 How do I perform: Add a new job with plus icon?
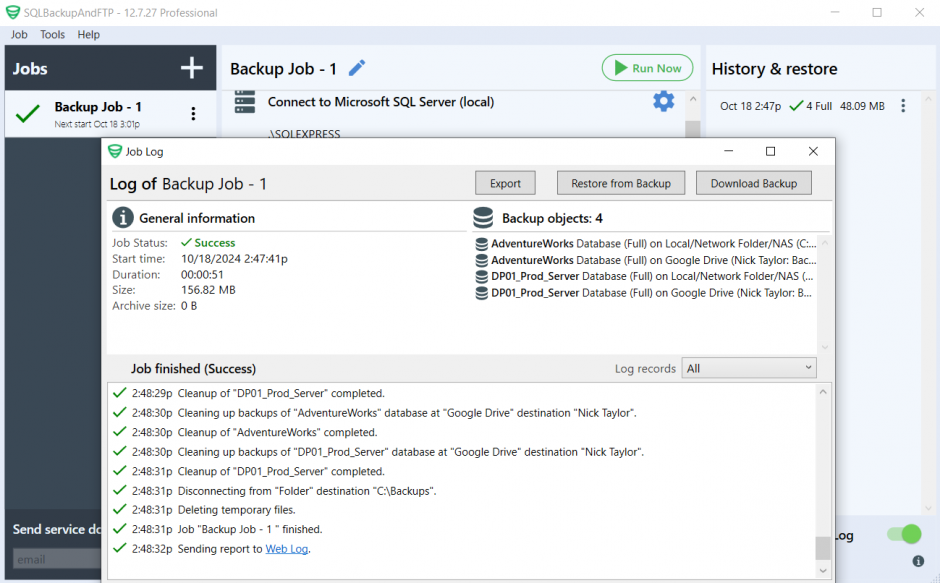(x=192, y=68)
